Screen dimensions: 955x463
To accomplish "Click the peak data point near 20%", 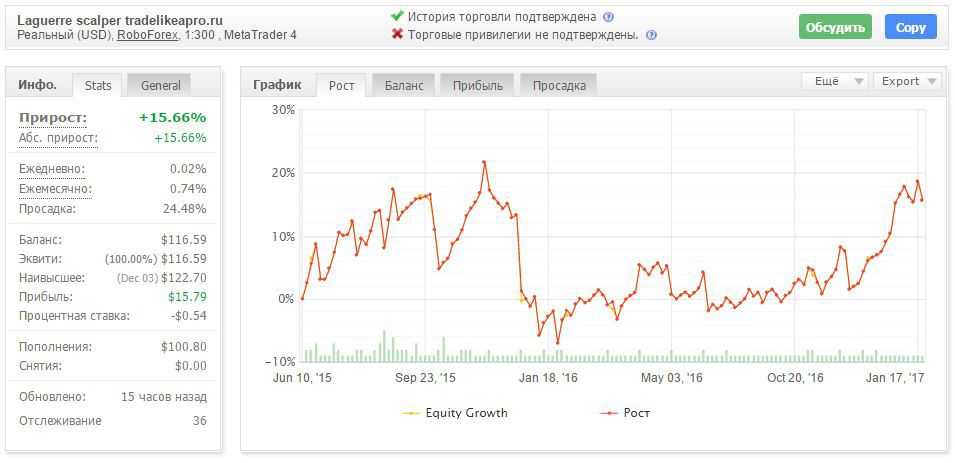I will [x=484, y=162].
